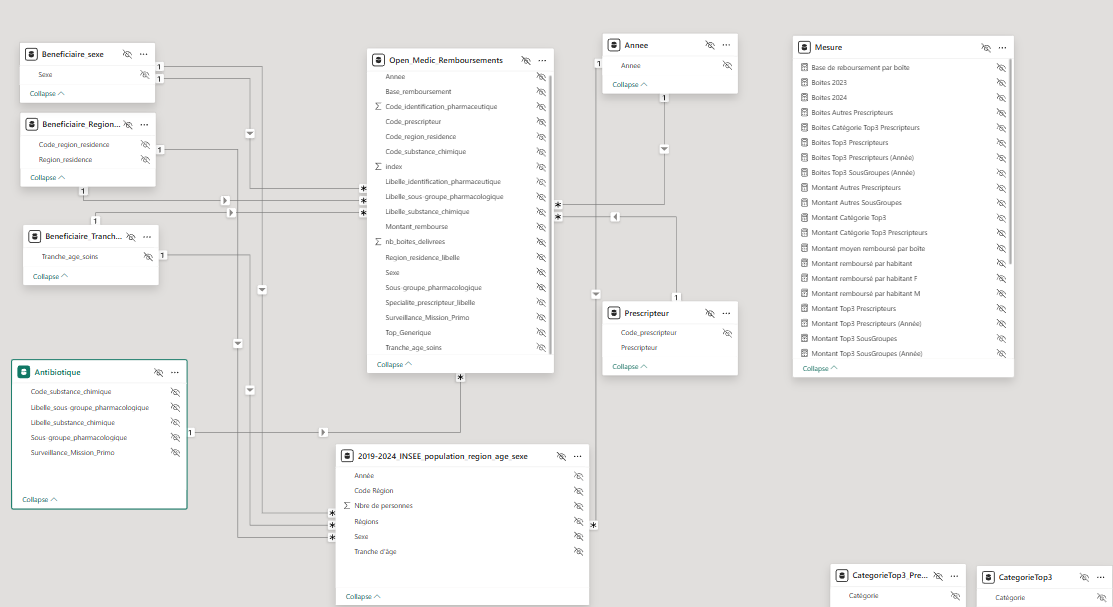Screen dimensions: 1113x607
Task: Select Nbre de personnes field
Action: [383, 506]
